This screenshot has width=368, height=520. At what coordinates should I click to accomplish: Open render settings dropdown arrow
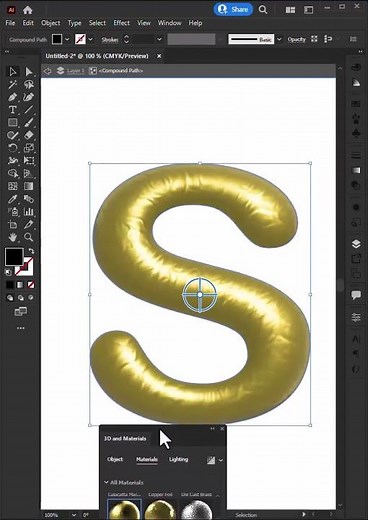[221, 460]
